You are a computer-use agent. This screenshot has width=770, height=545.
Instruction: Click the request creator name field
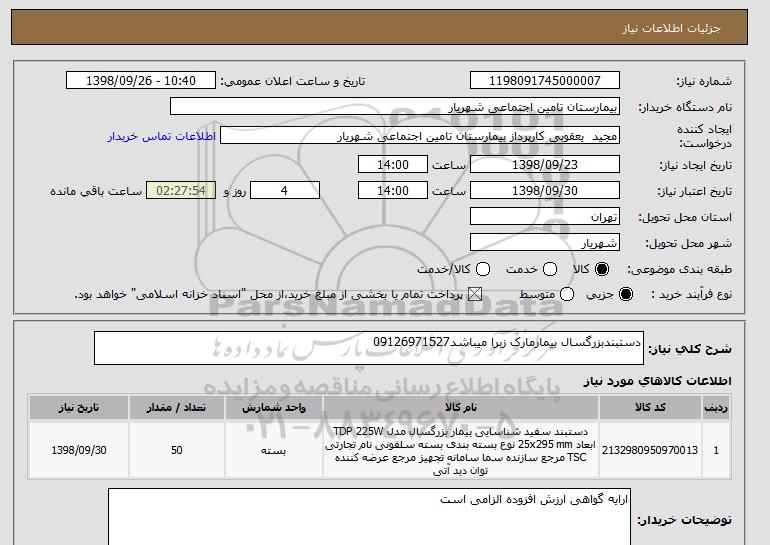(x=420, y=136)
